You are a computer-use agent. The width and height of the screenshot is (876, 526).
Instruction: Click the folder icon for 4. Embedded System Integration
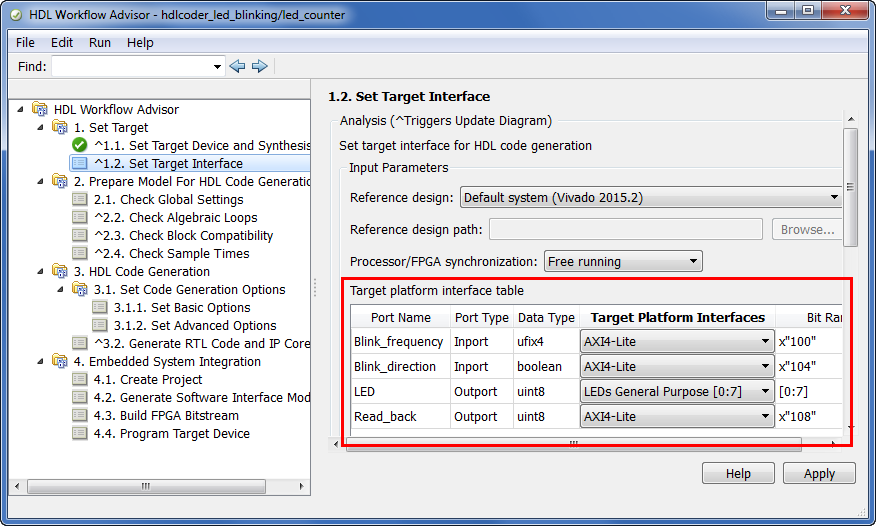(x=60, y=361)
